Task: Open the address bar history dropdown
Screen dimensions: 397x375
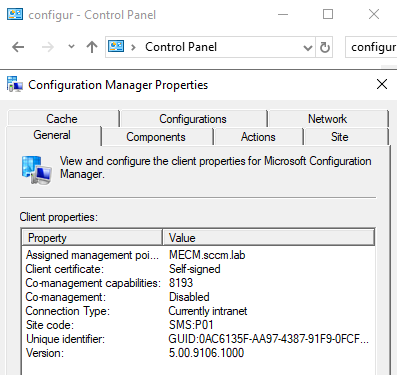Action: click(x=308, y=48)
